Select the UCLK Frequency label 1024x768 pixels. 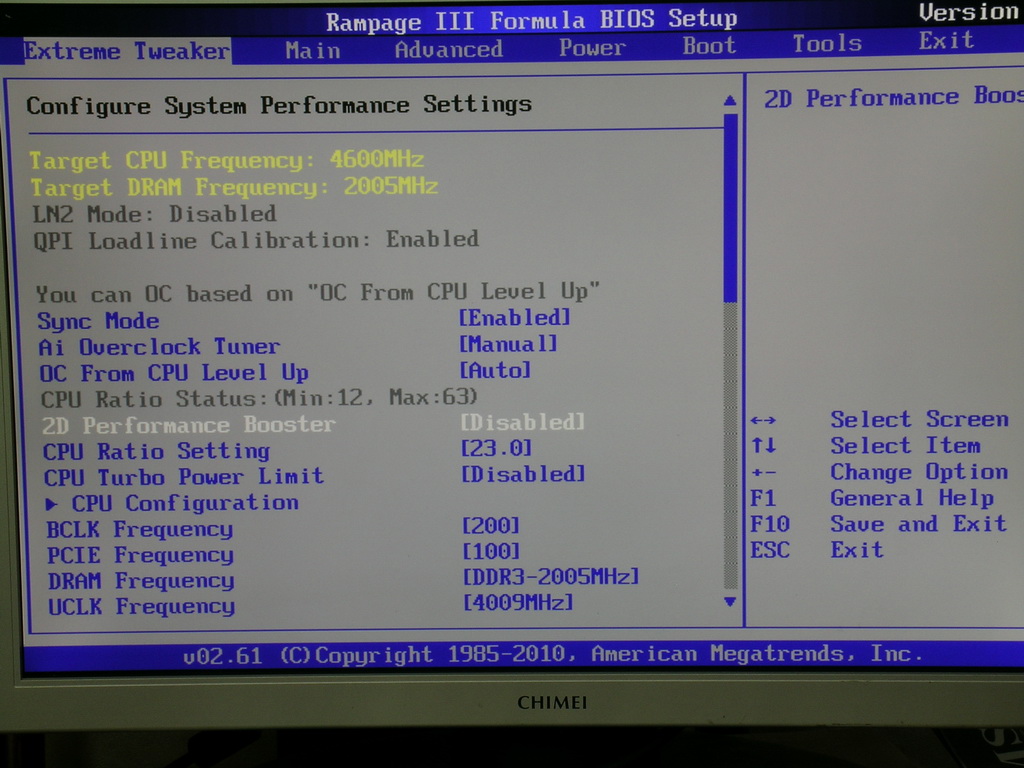141,607
